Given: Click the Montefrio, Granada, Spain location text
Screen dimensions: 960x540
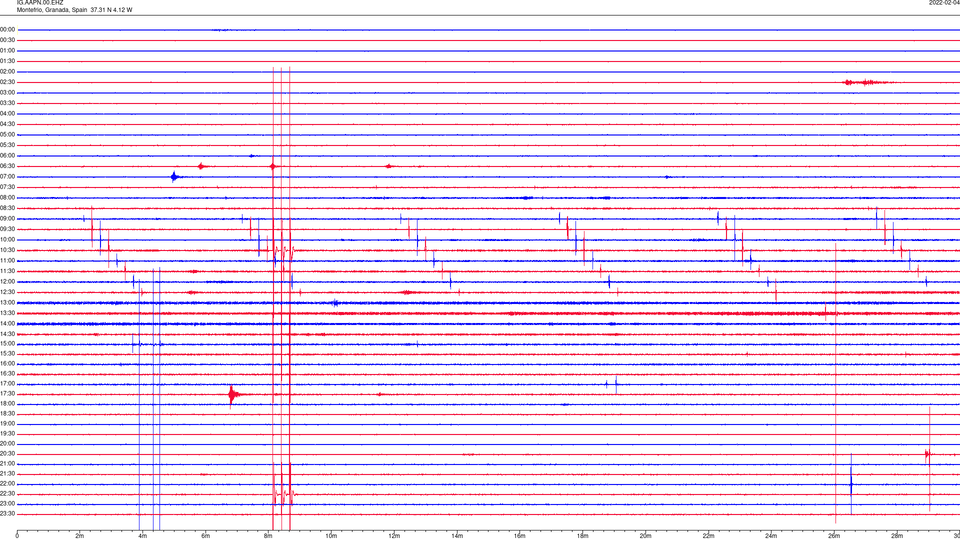Looking at the screenshot, I should click(51, 10).
